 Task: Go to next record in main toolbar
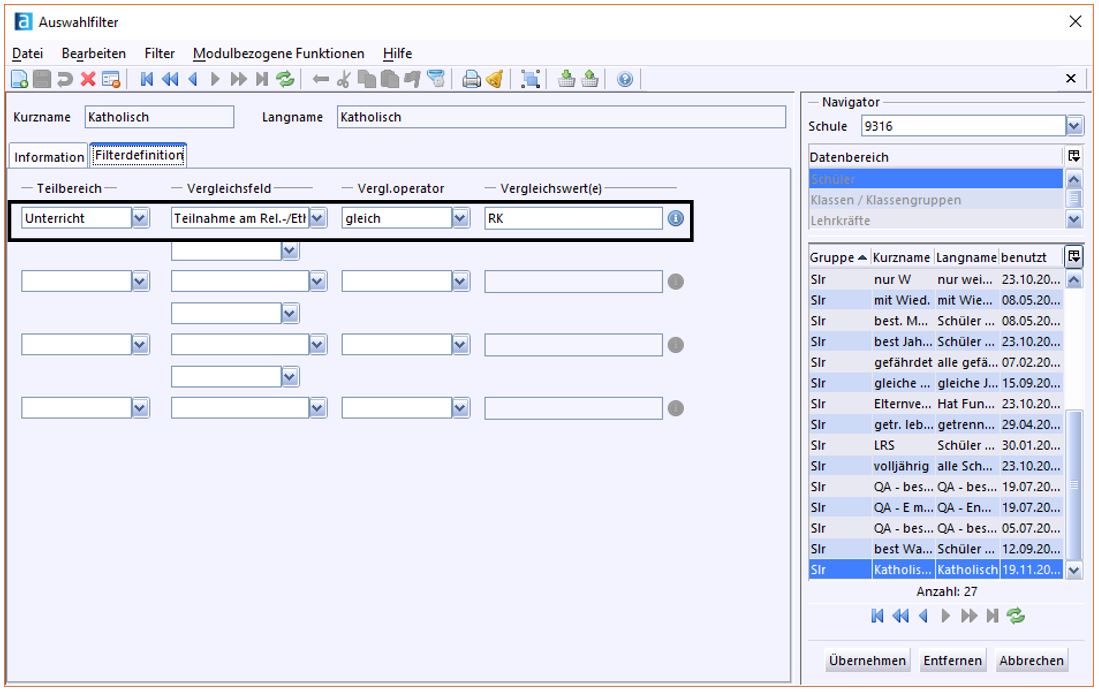click(215, 79)
